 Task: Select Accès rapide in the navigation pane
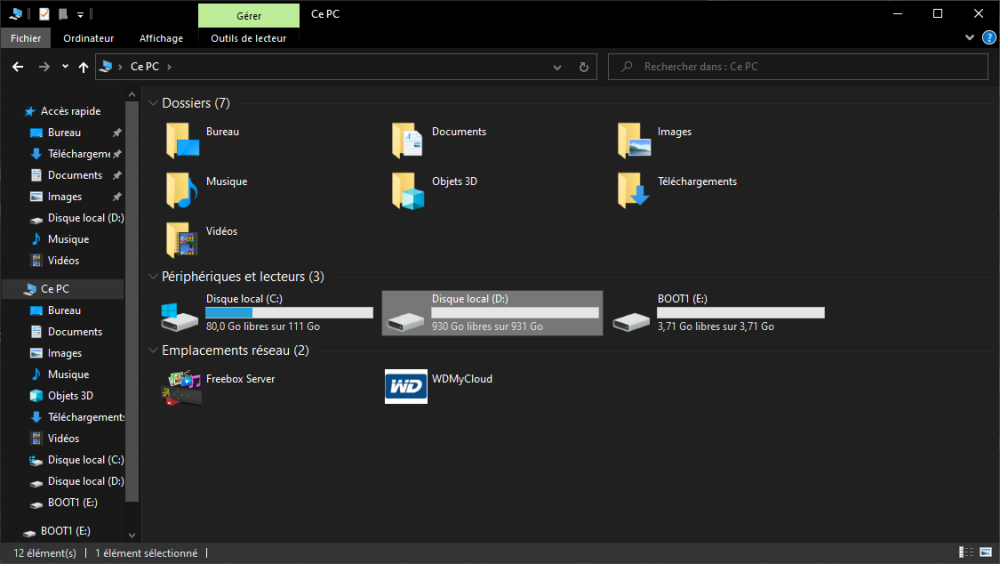click(70, 111)
